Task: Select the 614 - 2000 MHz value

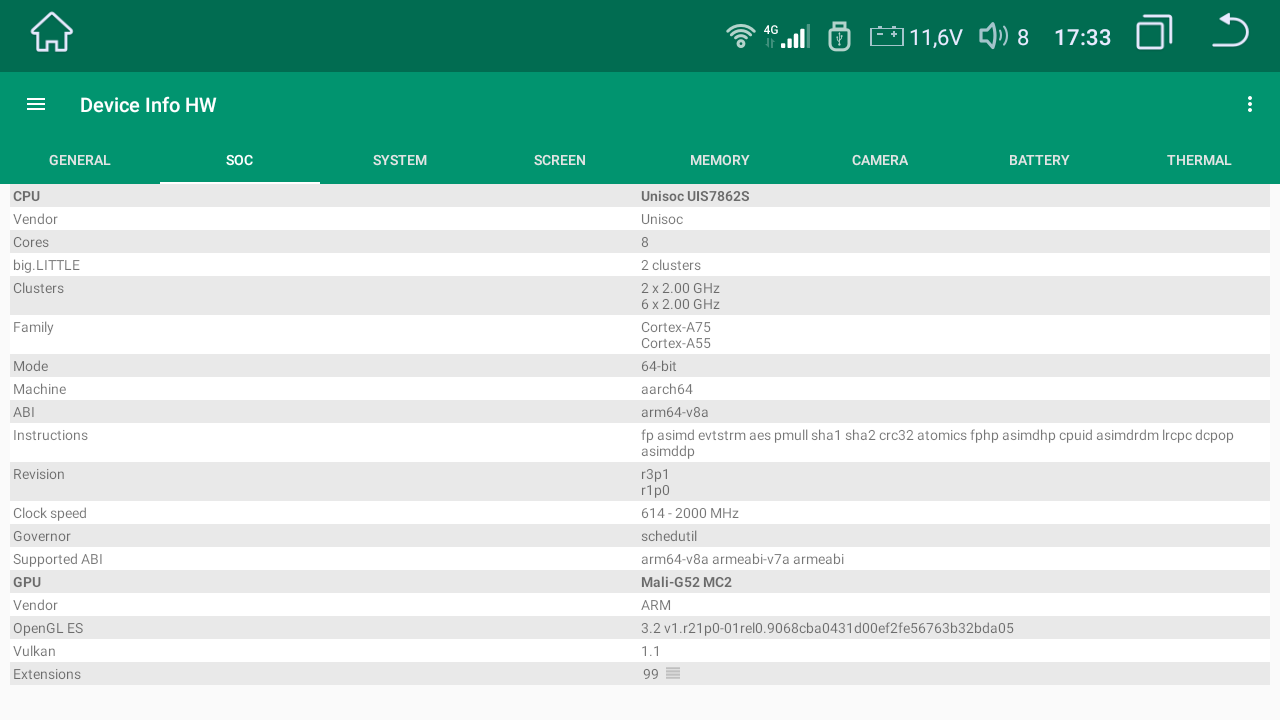Action: [690, 513]
